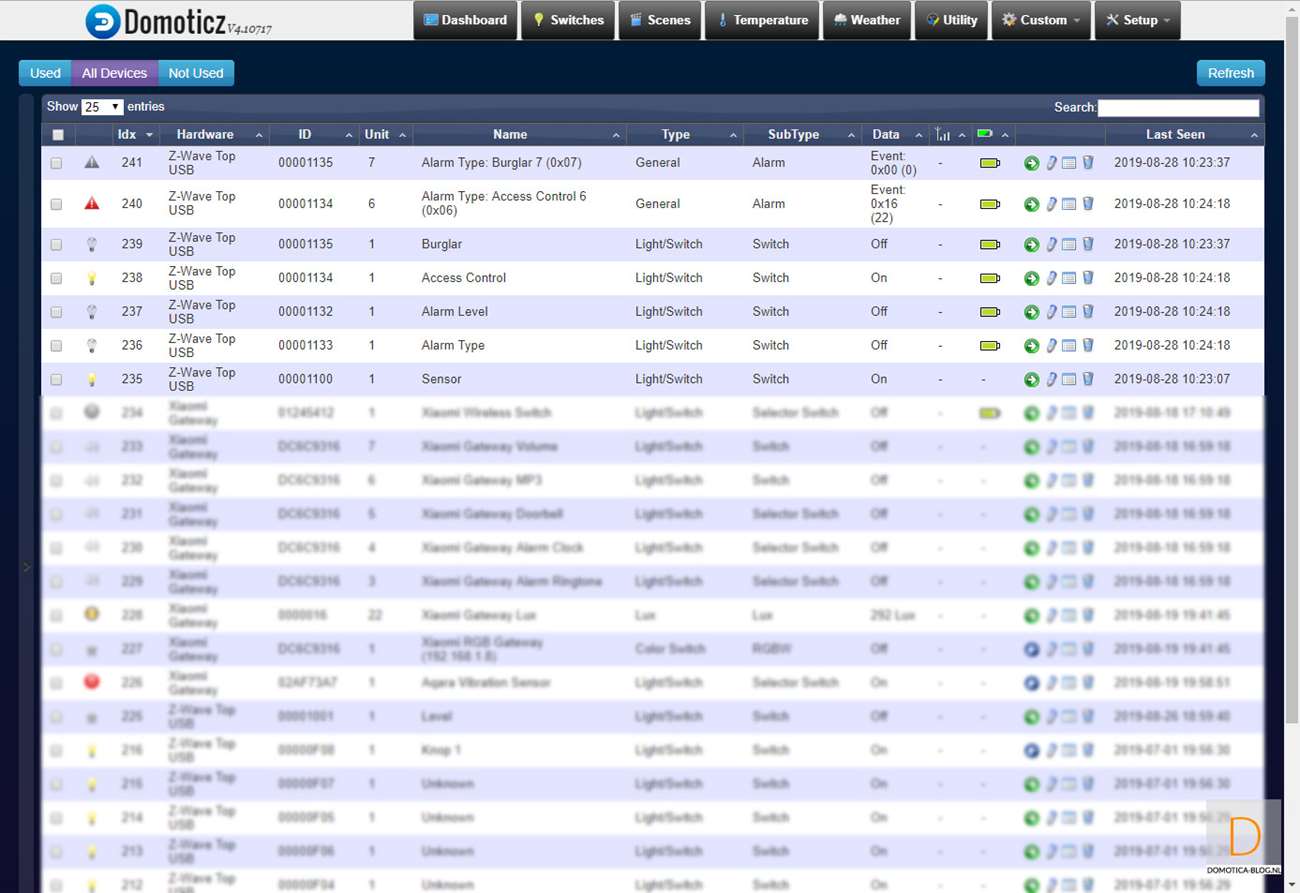Open the log table icon for Alarm Level
The width and height of the screenshot is (1300, 893).
(x=1069, y=312)
